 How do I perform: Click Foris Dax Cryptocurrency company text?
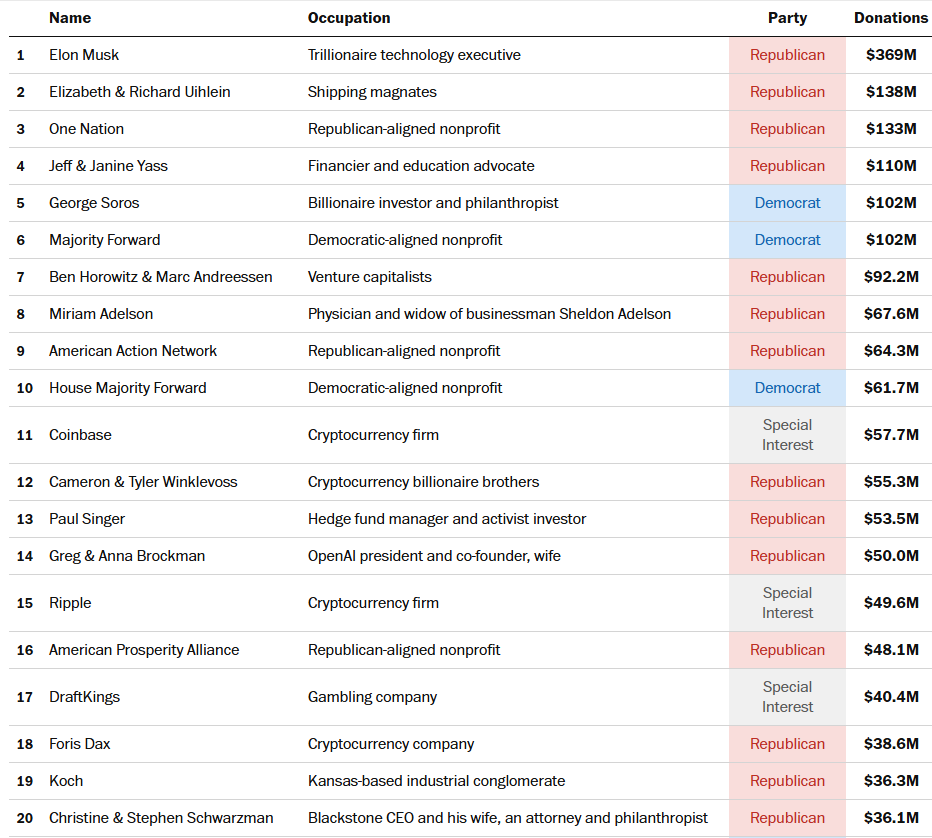pyautogui.click(x=391, y=744)
